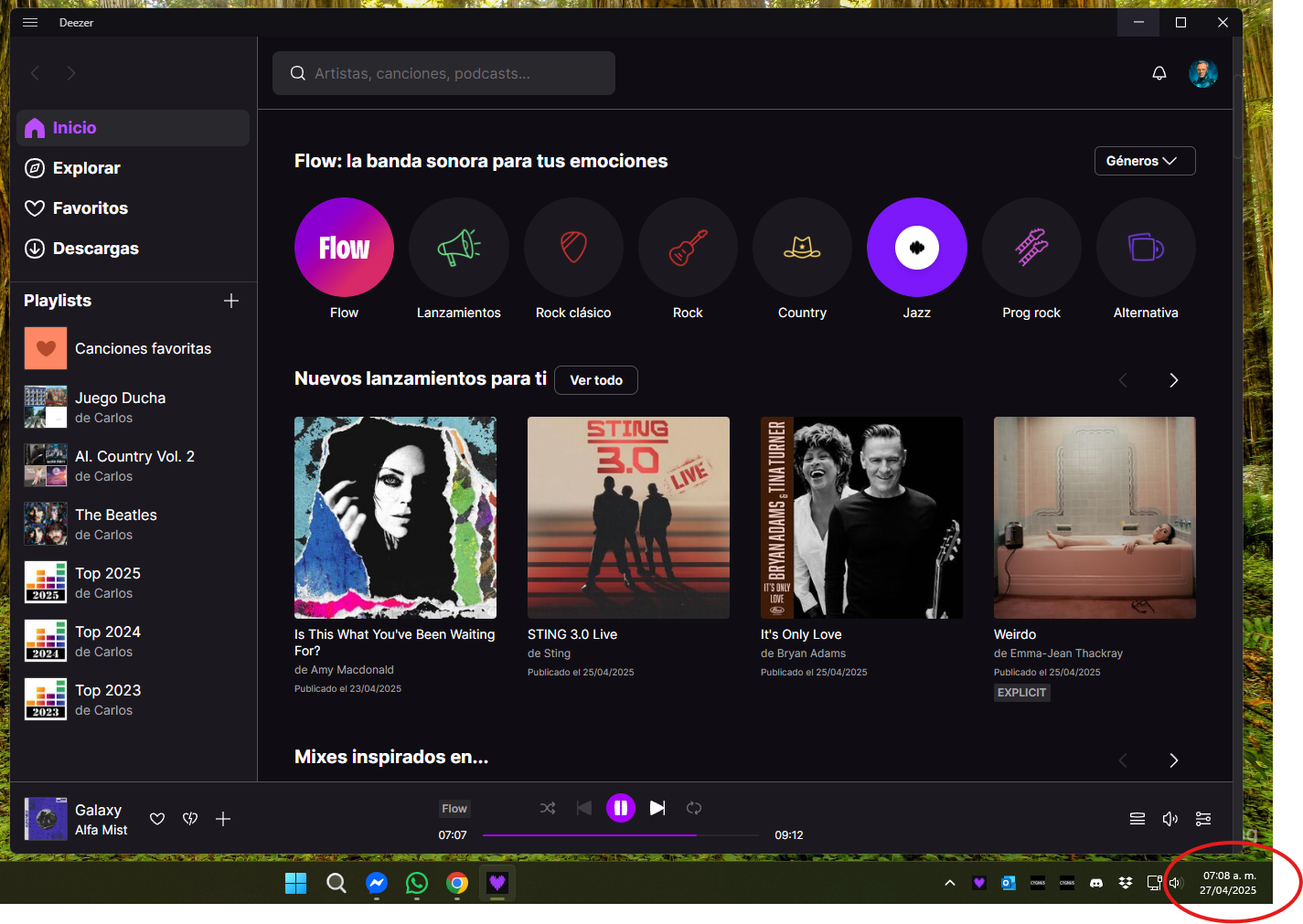Open the Top 2023 playlist
1303x924 pixels.
133,699
